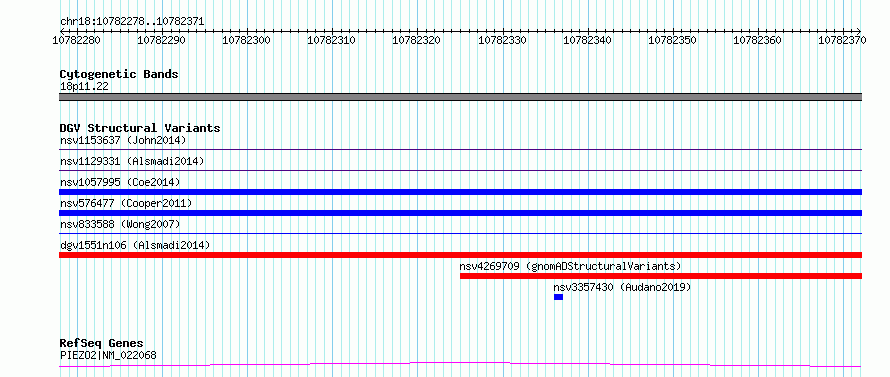
Task: Click the gray 18p11.22 cytogenetic band
Action: (x=460, y=97)
